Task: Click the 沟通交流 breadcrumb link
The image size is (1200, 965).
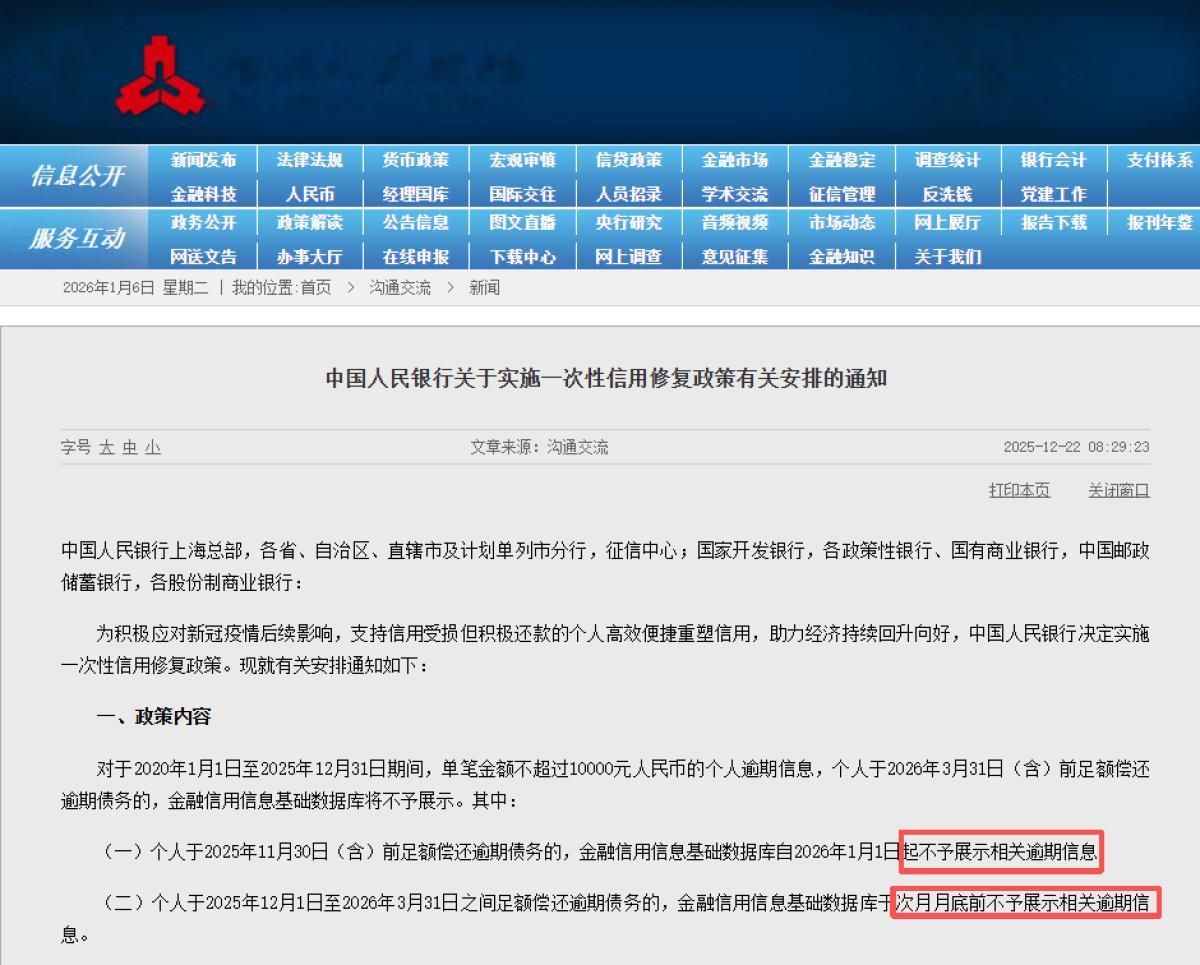Action: (400, 288)
